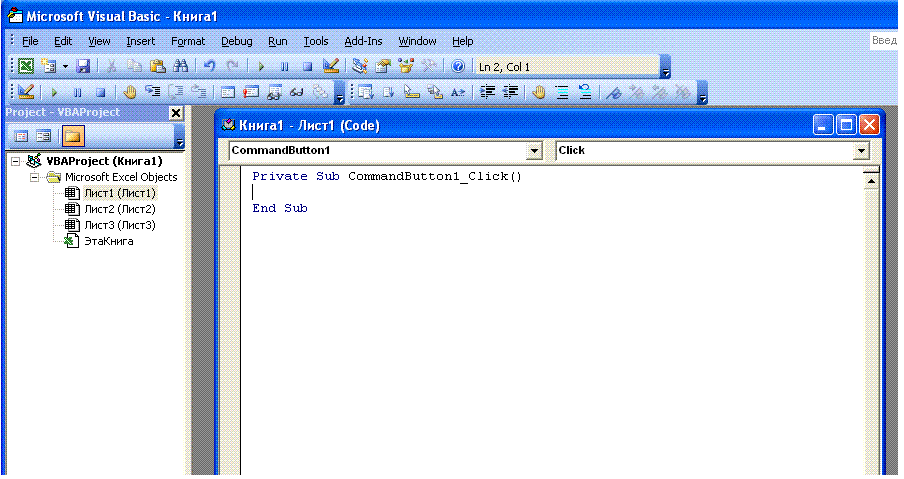Click the Quick Watch glasses icon

click(297, 92)
